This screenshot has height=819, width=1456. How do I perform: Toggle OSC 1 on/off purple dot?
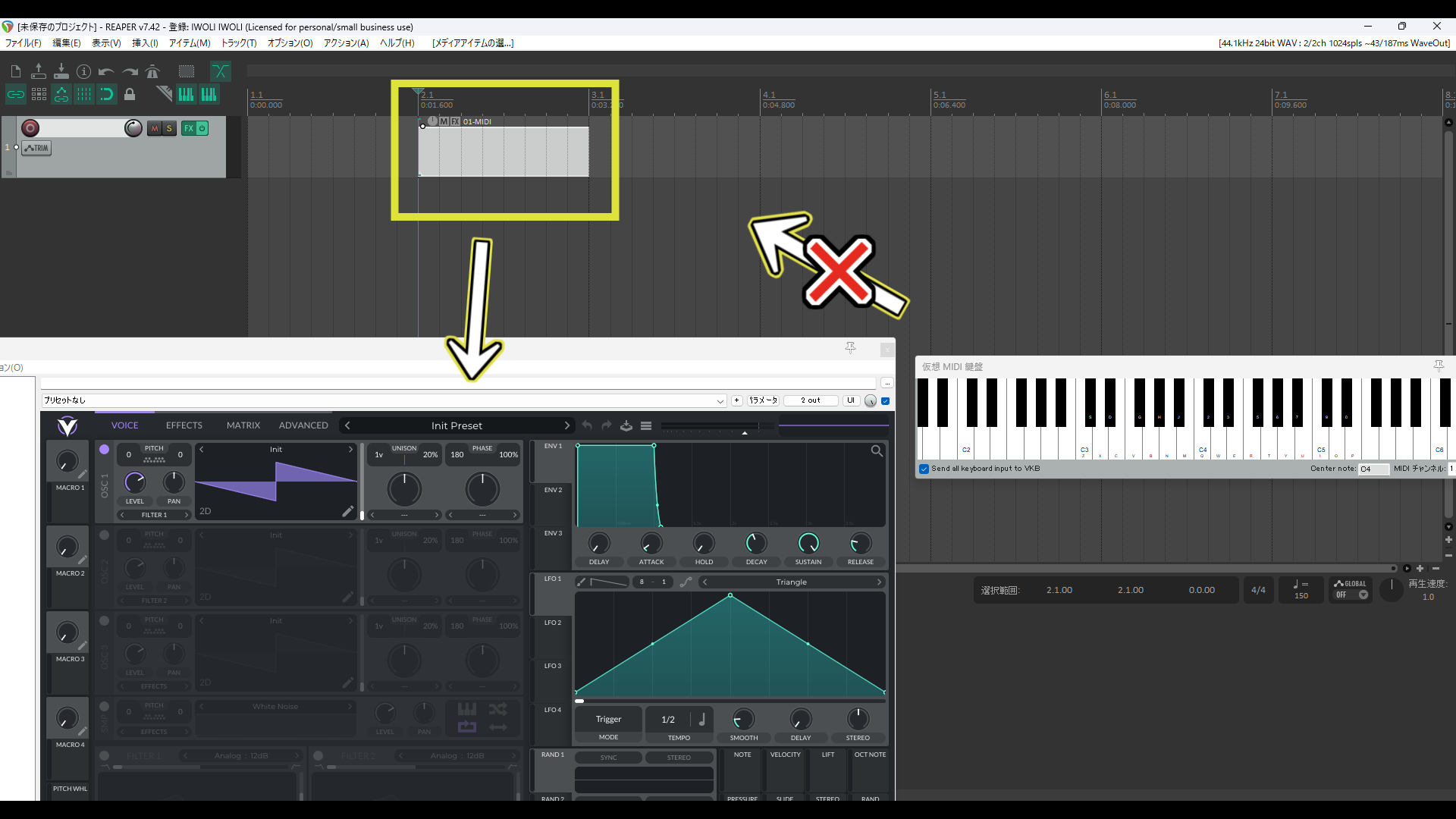tap(105, 450)
